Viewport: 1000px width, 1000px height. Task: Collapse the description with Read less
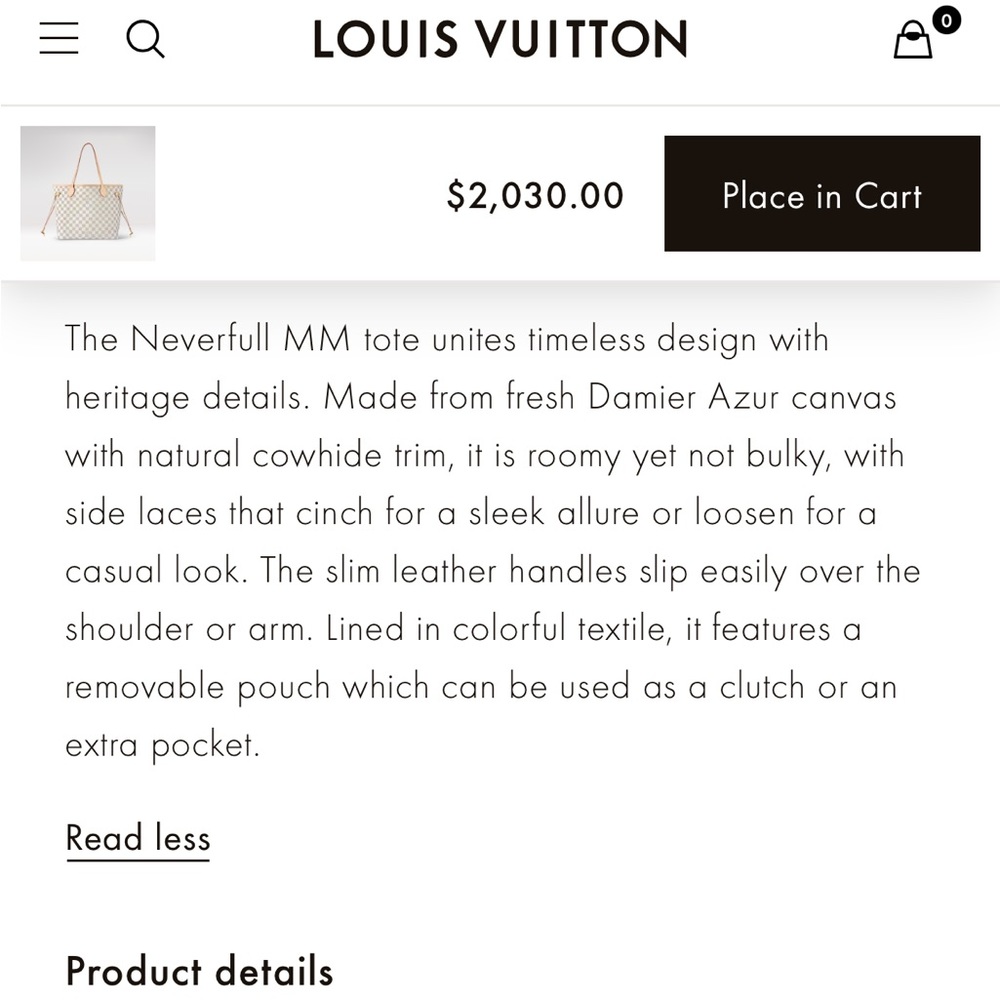point(137,838)
